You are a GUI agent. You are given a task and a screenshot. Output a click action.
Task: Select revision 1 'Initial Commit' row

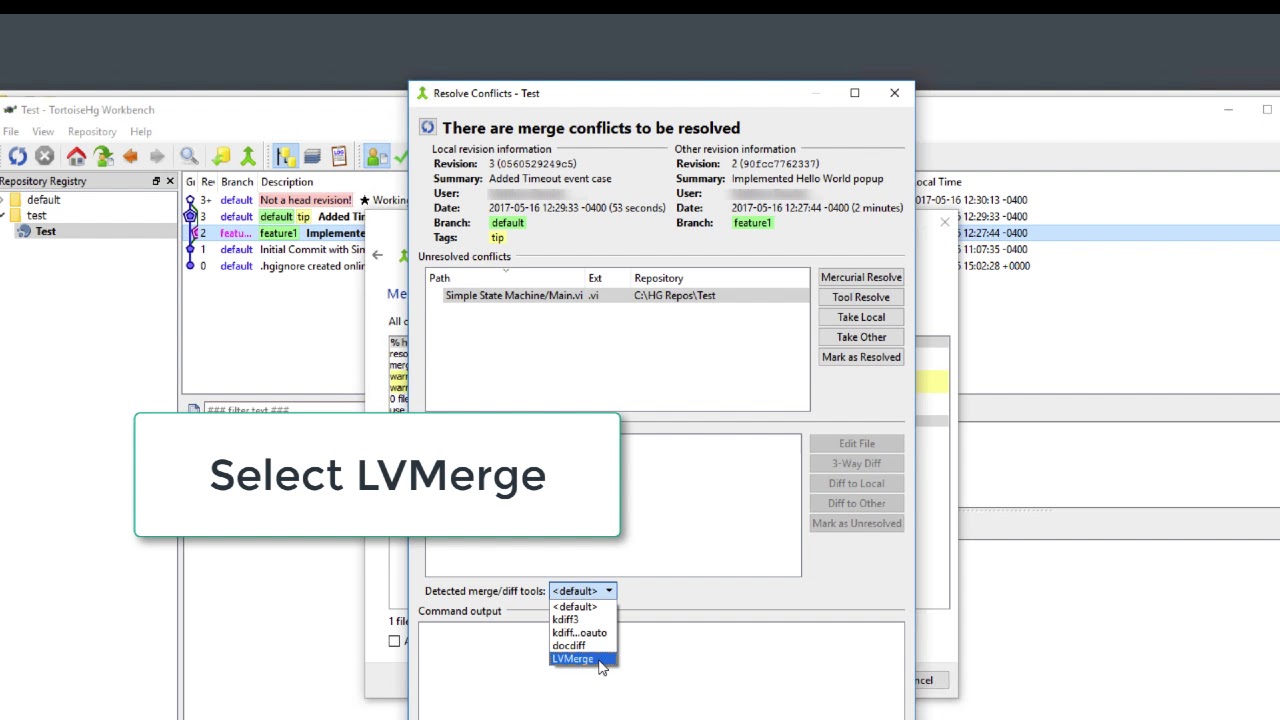[275, 250]
